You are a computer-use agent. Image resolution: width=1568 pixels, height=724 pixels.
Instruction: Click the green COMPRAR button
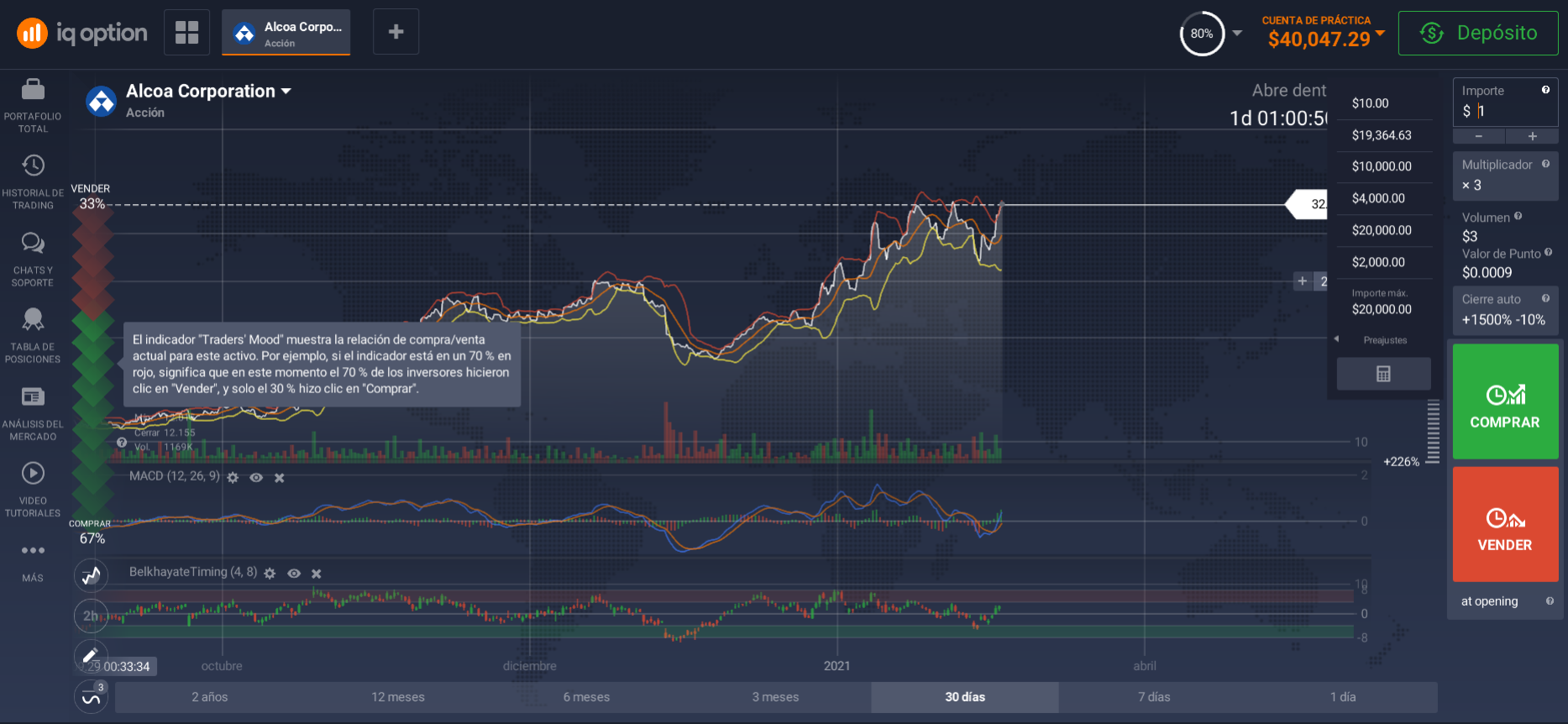click(1505, 401)
